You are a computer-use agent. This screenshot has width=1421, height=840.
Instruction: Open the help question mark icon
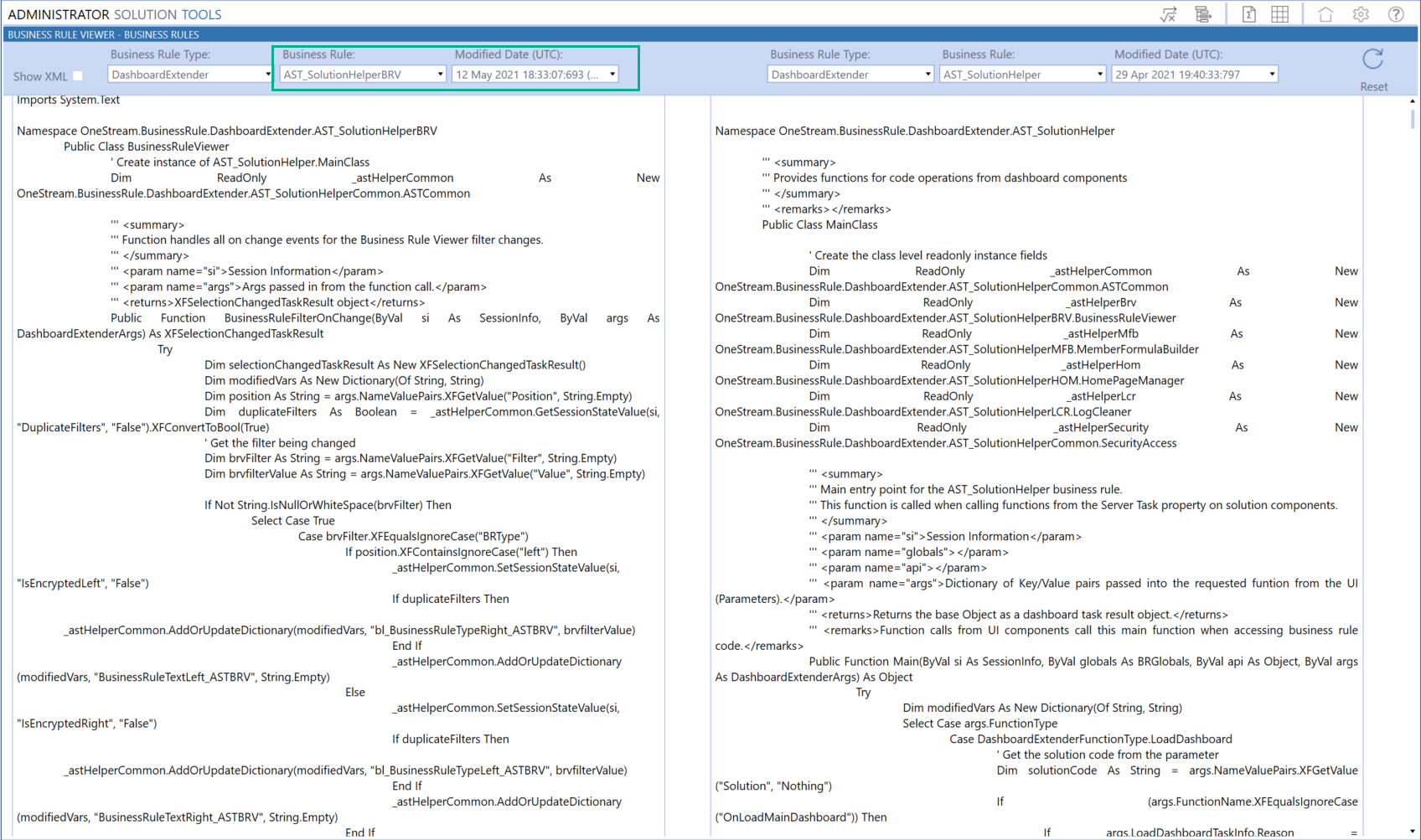pyautogui.click(x=1396, y=14)
